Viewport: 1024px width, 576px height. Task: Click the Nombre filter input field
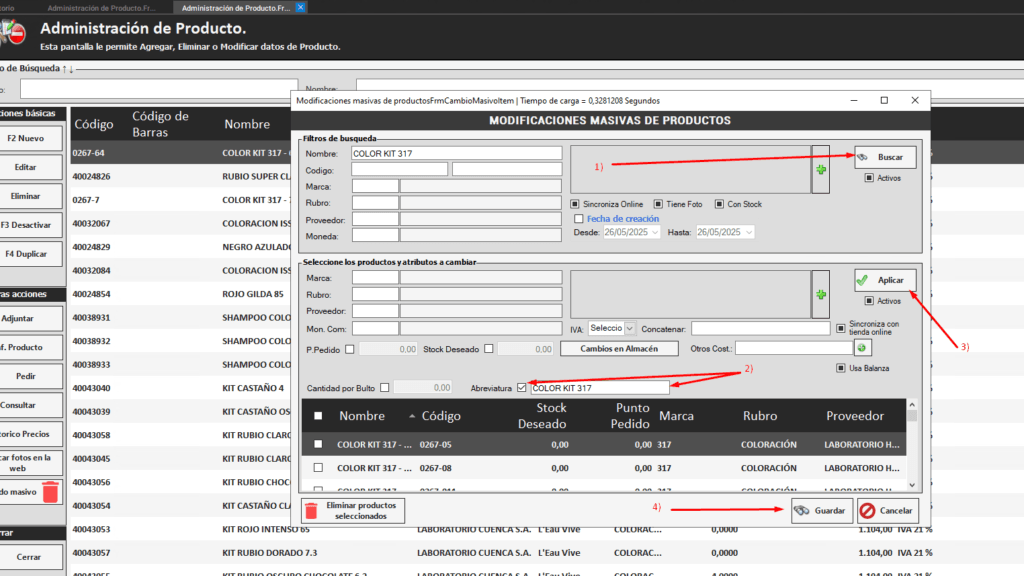[456, 153]
